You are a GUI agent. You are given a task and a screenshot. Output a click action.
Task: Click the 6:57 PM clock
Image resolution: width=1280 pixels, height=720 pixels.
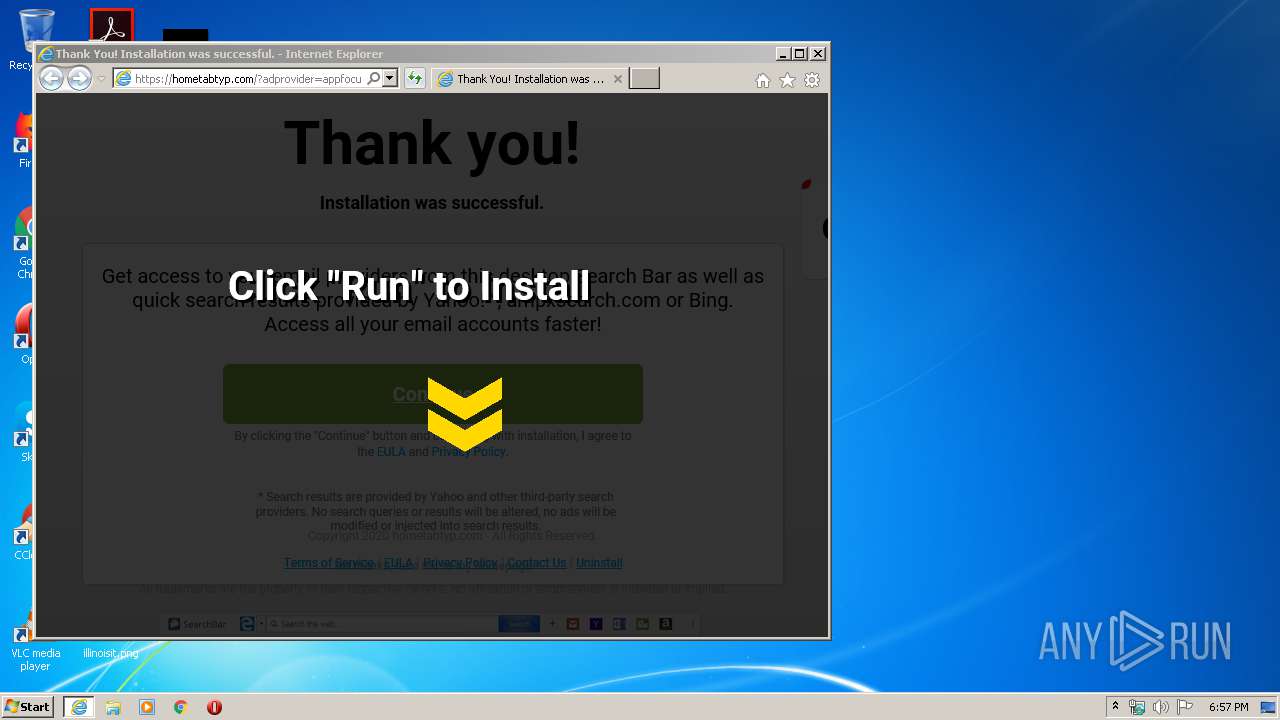click(1228, 707)
